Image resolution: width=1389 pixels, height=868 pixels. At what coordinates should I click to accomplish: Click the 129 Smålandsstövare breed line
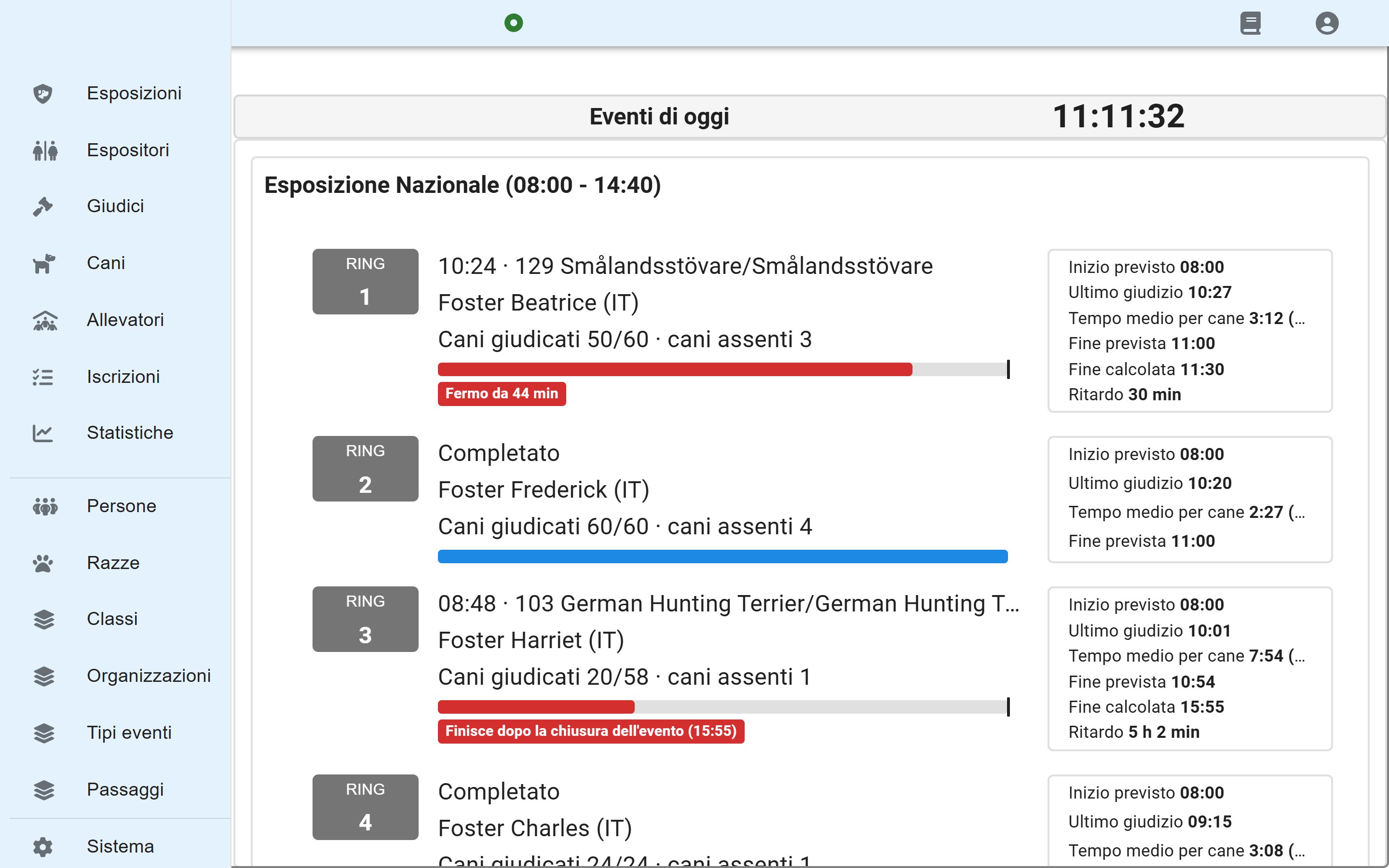[x=685, y=266]
